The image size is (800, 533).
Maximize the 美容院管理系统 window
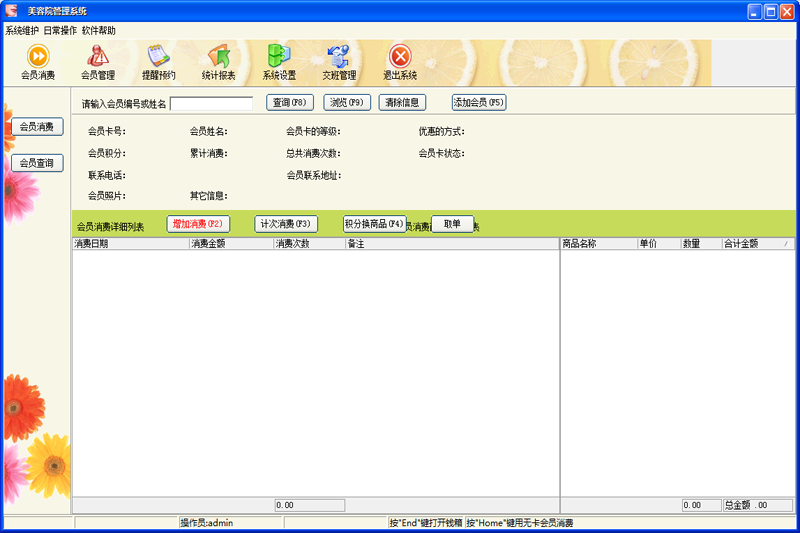[x=771, y=11]
